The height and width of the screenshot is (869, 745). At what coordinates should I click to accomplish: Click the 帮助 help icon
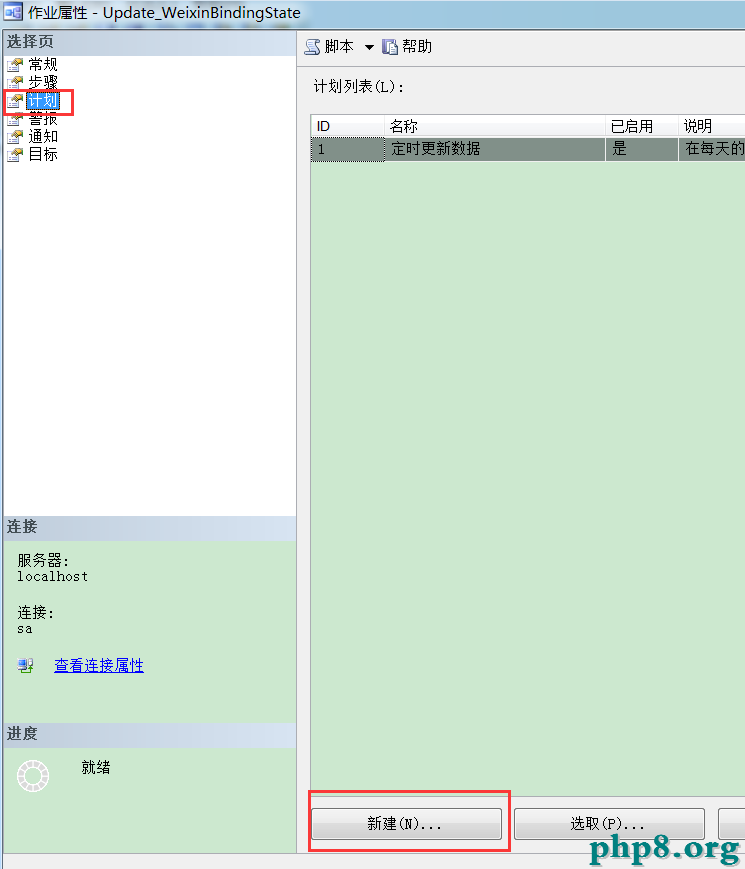[390, 47]
